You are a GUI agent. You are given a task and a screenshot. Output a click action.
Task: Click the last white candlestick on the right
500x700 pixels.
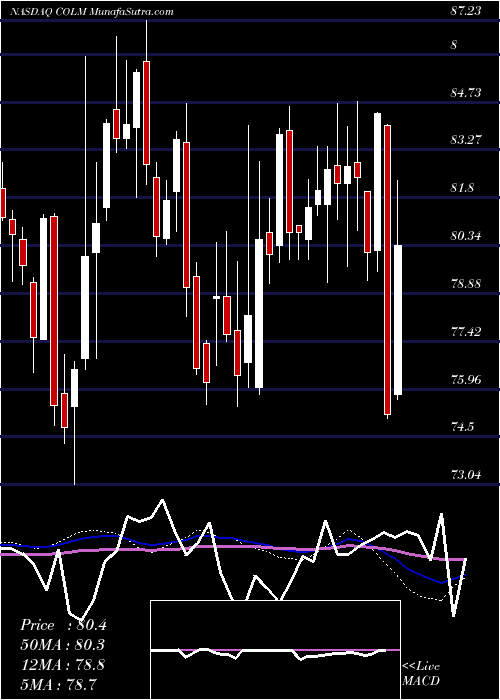(398, 320)
